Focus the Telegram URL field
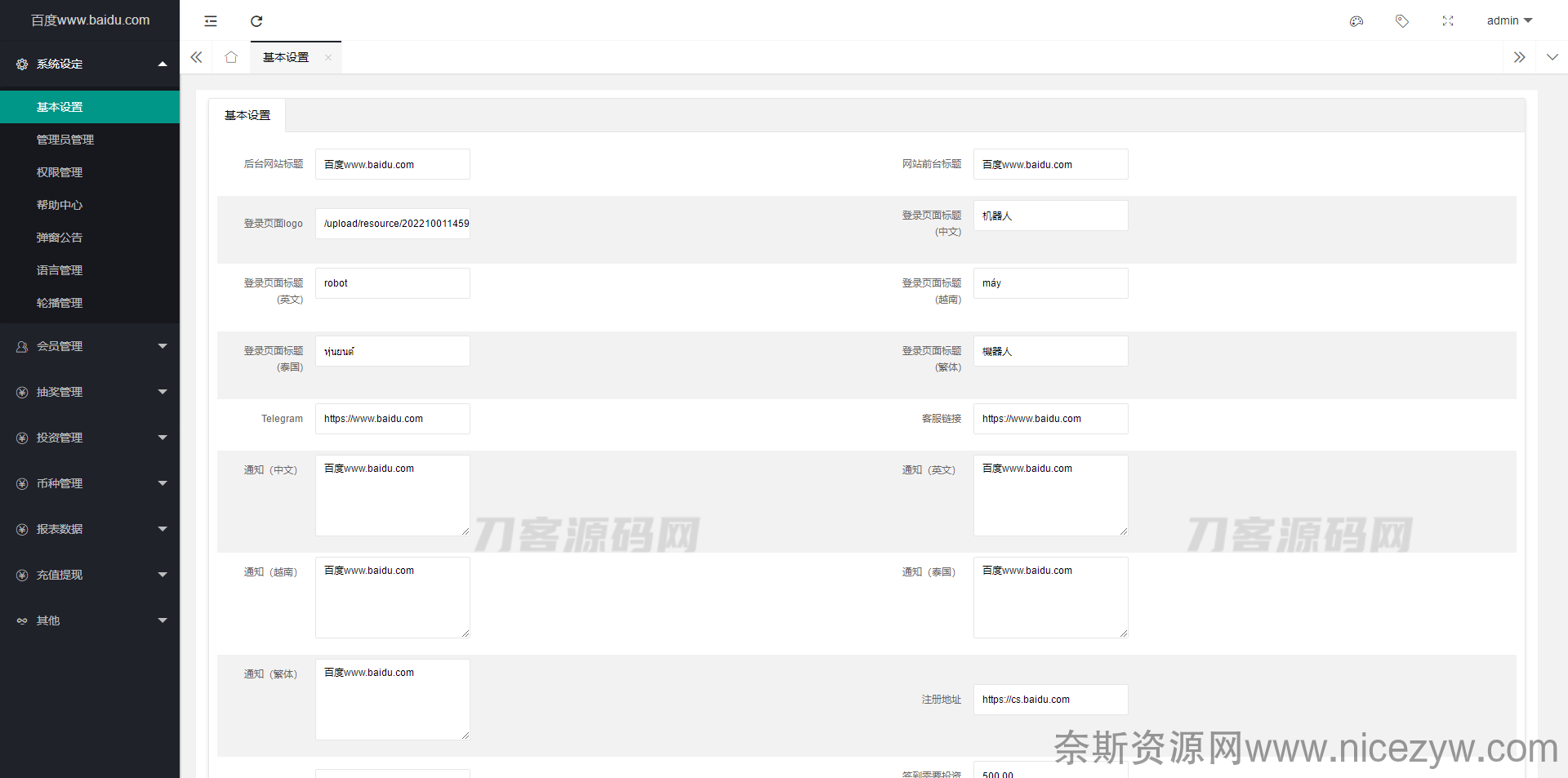1568x778 pixels. click(x=393, y=419)
